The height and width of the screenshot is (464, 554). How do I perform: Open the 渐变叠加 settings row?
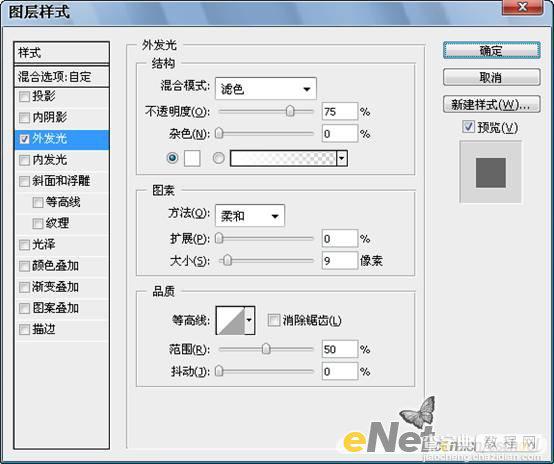62,287
